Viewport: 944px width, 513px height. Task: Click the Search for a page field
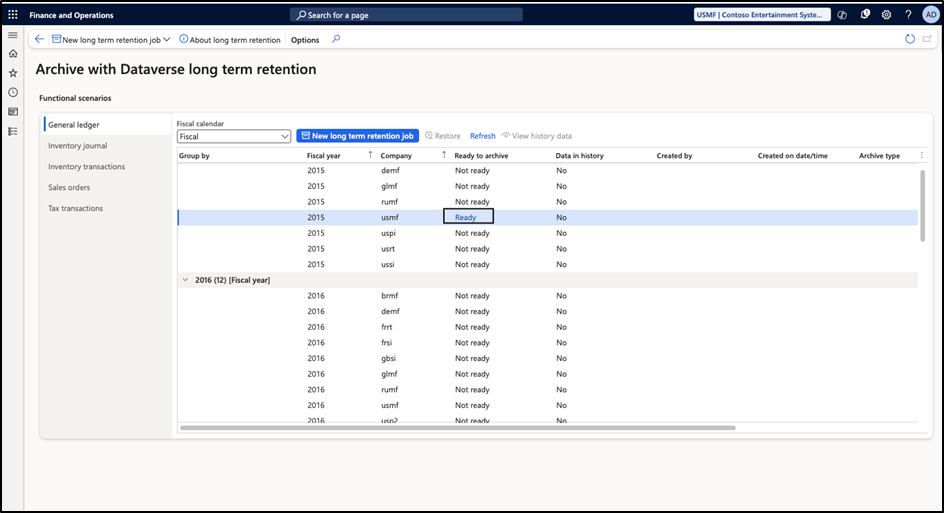(406, 15)
